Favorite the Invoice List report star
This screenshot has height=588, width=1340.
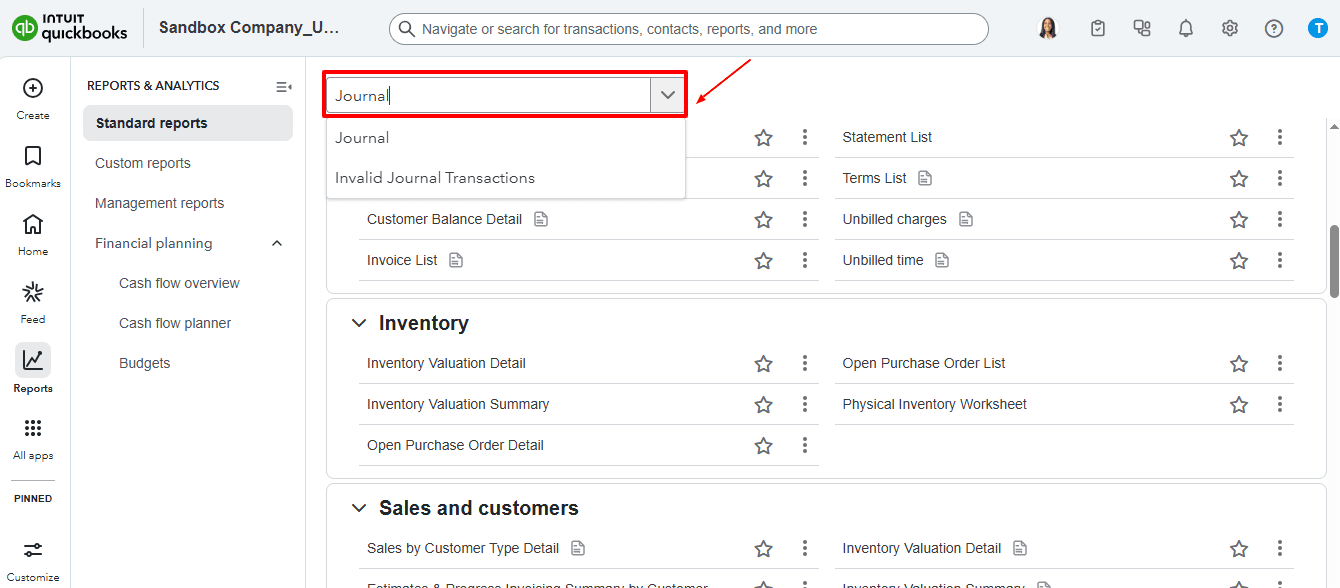[x=764, y=261]
